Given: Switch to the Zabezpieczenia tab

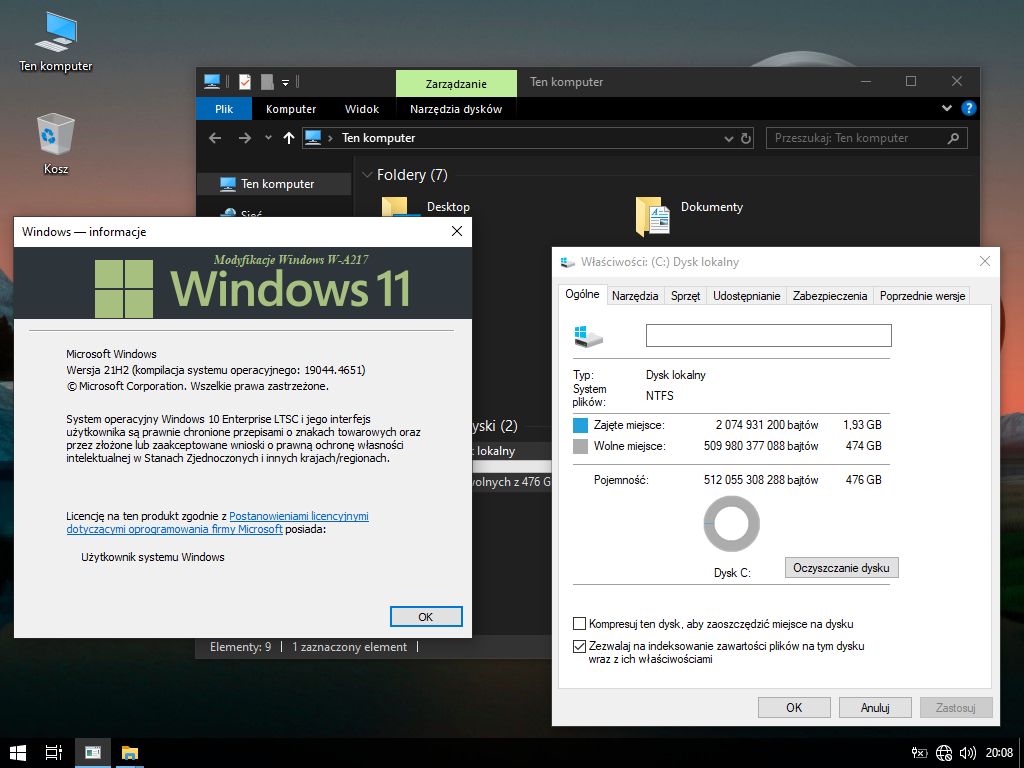Looking at the screenshot, I should coord(829,296).
